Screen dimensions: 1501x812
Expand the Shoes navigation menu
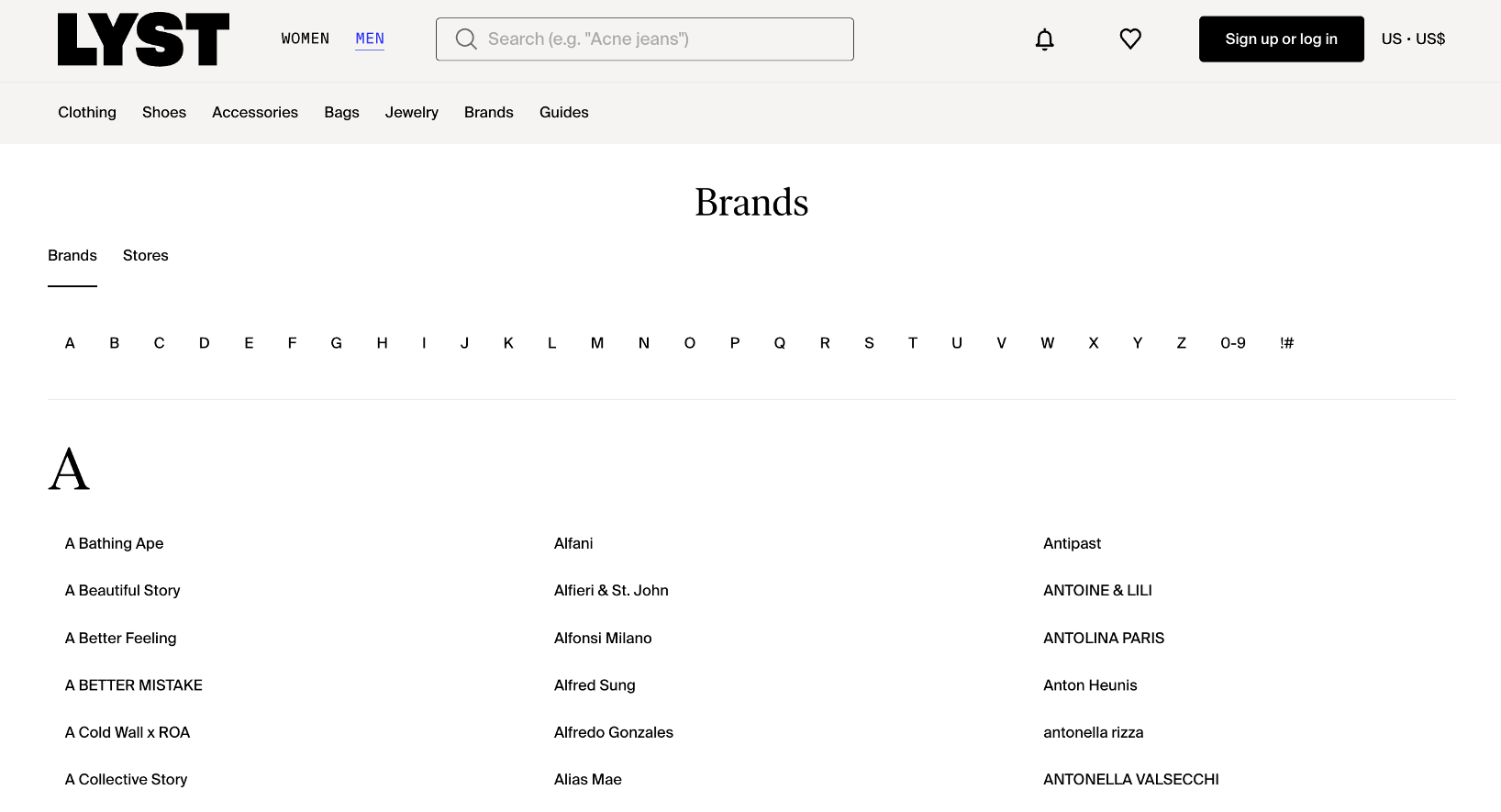(164, 112)
